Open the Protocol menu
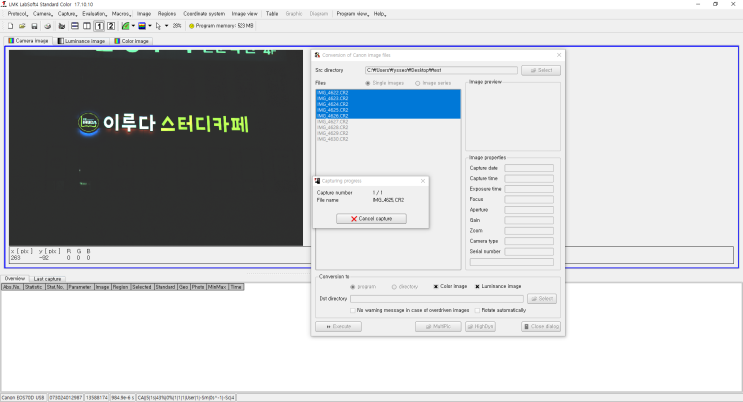The image size is (743, 402). (18, 14)
